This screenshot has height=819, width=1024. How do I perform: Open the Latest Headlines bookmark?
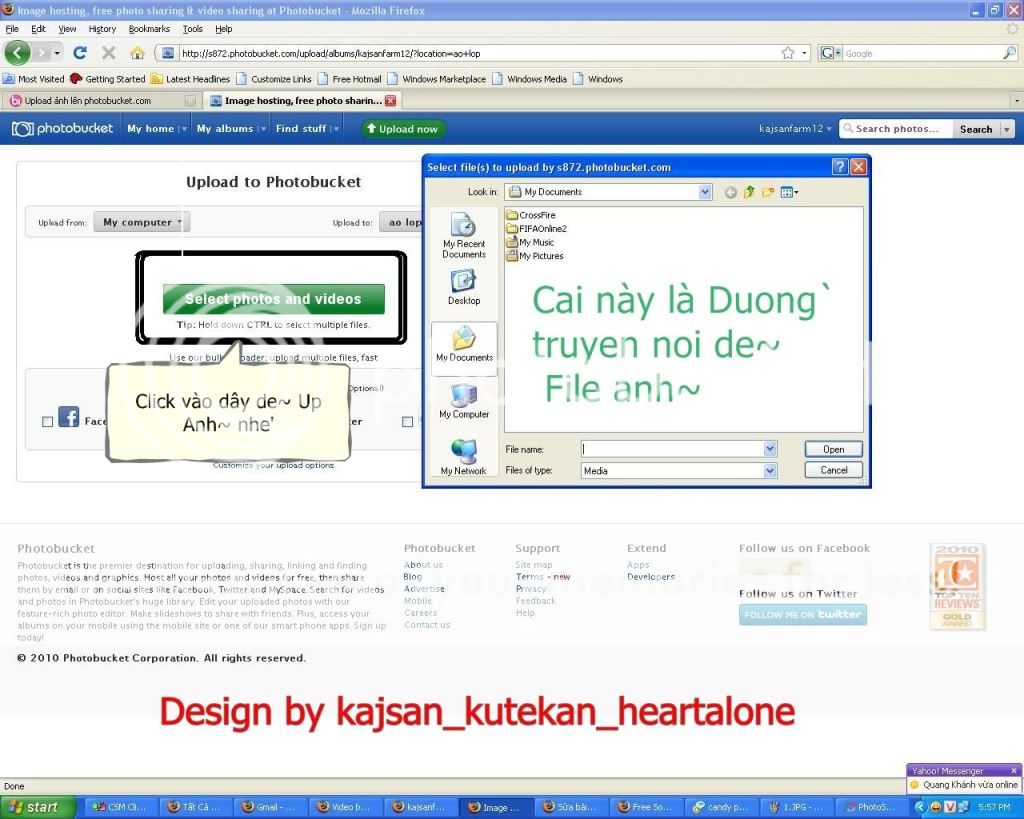191,79
